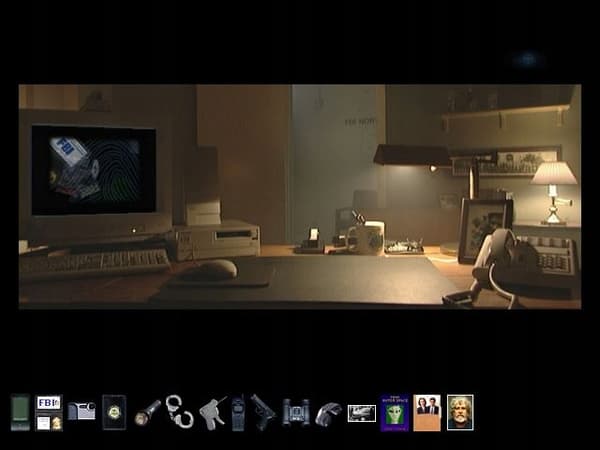
Task: Click the framed group photo on wall
Action: [506, 161]
